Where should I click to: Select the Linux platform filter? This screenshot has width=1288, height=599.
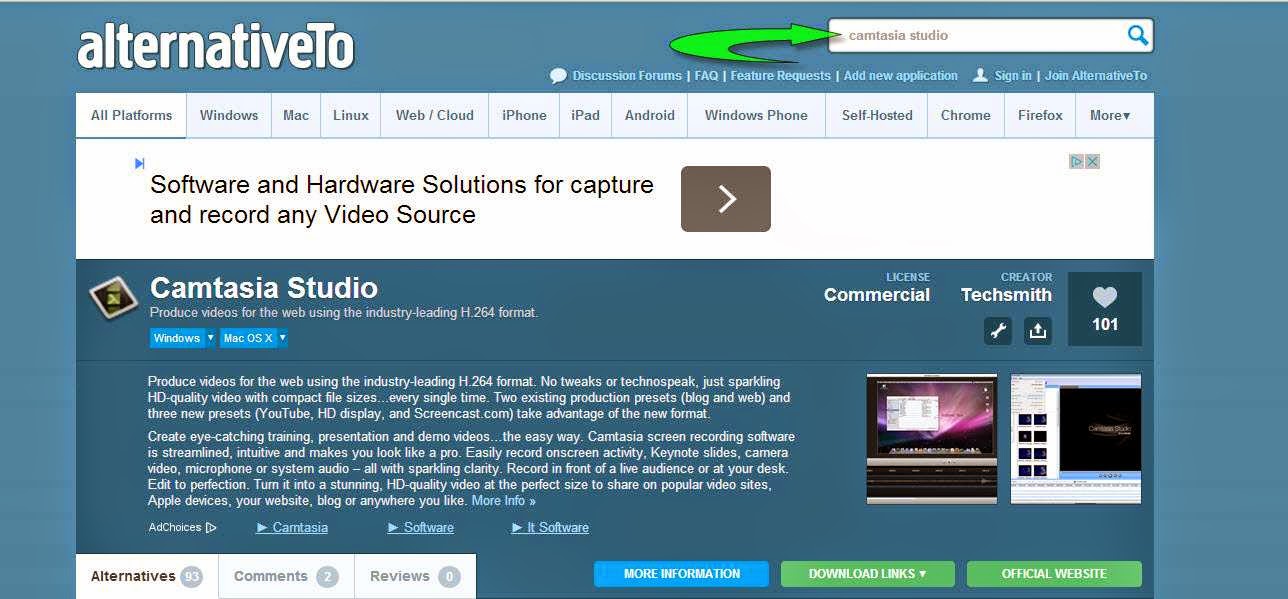click(x=351, y=116)
